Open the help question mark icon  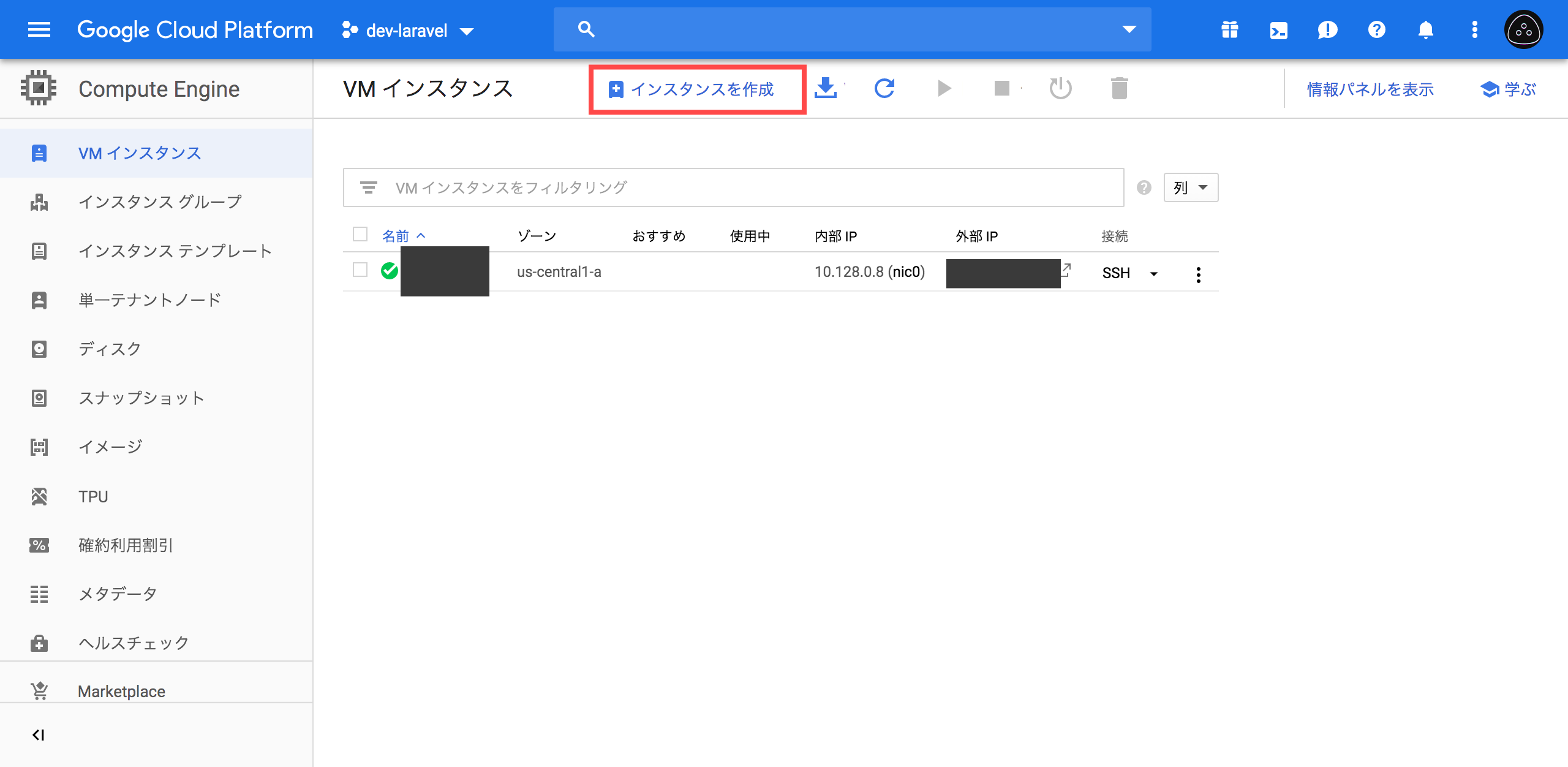(x=1376, y=30)
